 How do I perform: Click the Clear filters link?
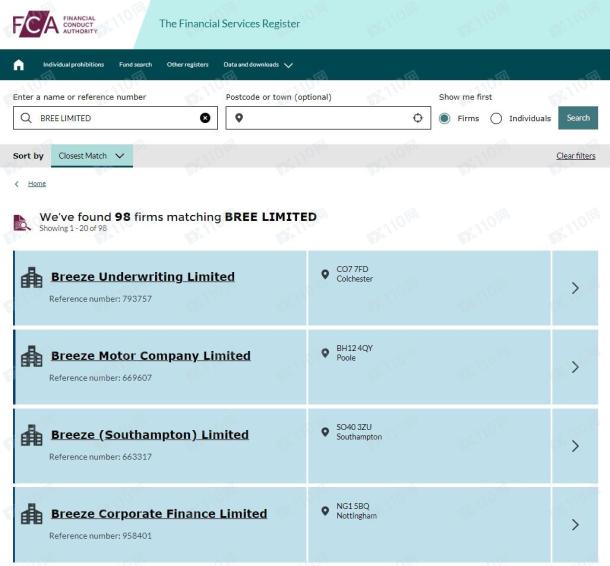tap(576, 156)
